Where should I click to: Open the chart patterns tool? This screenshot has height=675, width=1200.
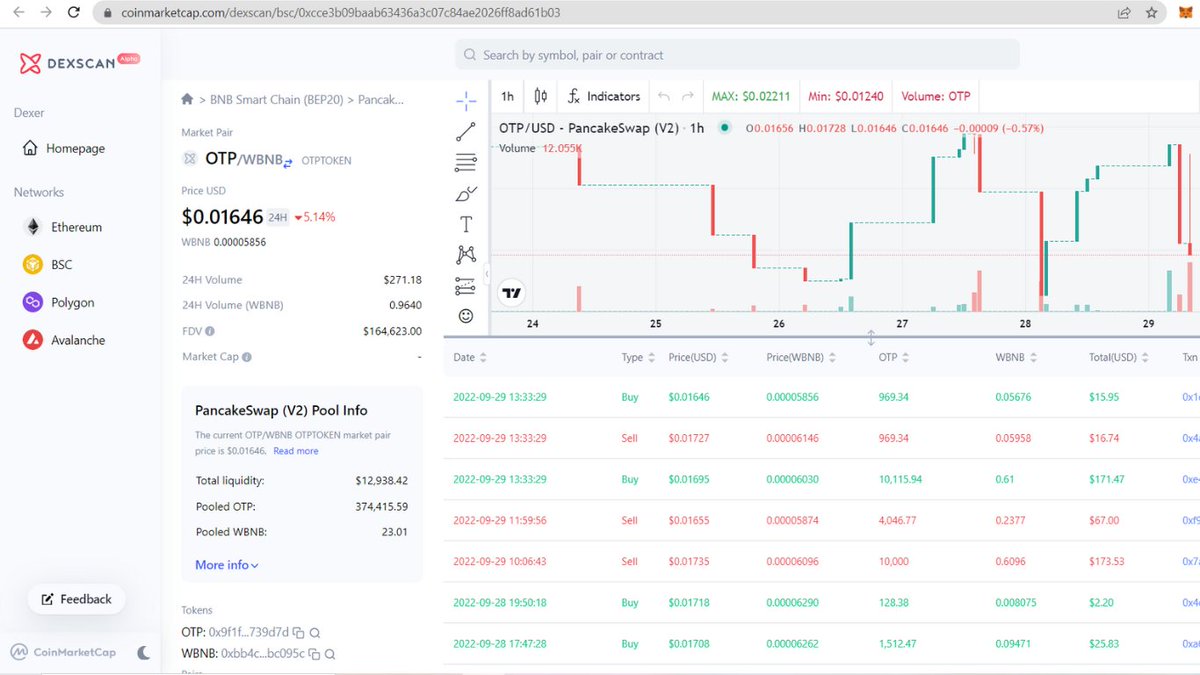point(466,255)
